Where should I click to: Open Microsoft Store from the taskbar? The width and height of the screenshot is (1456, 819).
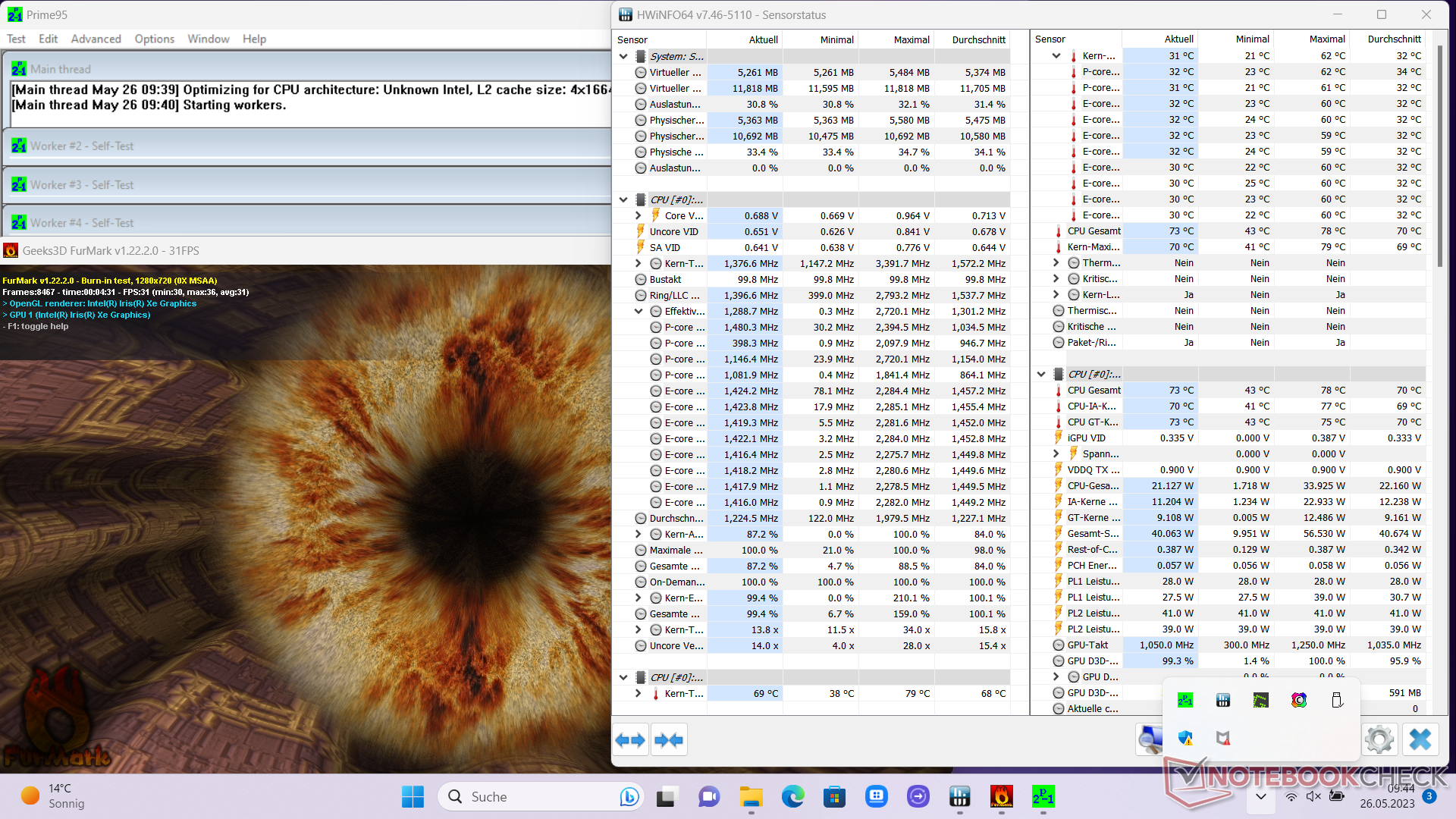point(835,796)
